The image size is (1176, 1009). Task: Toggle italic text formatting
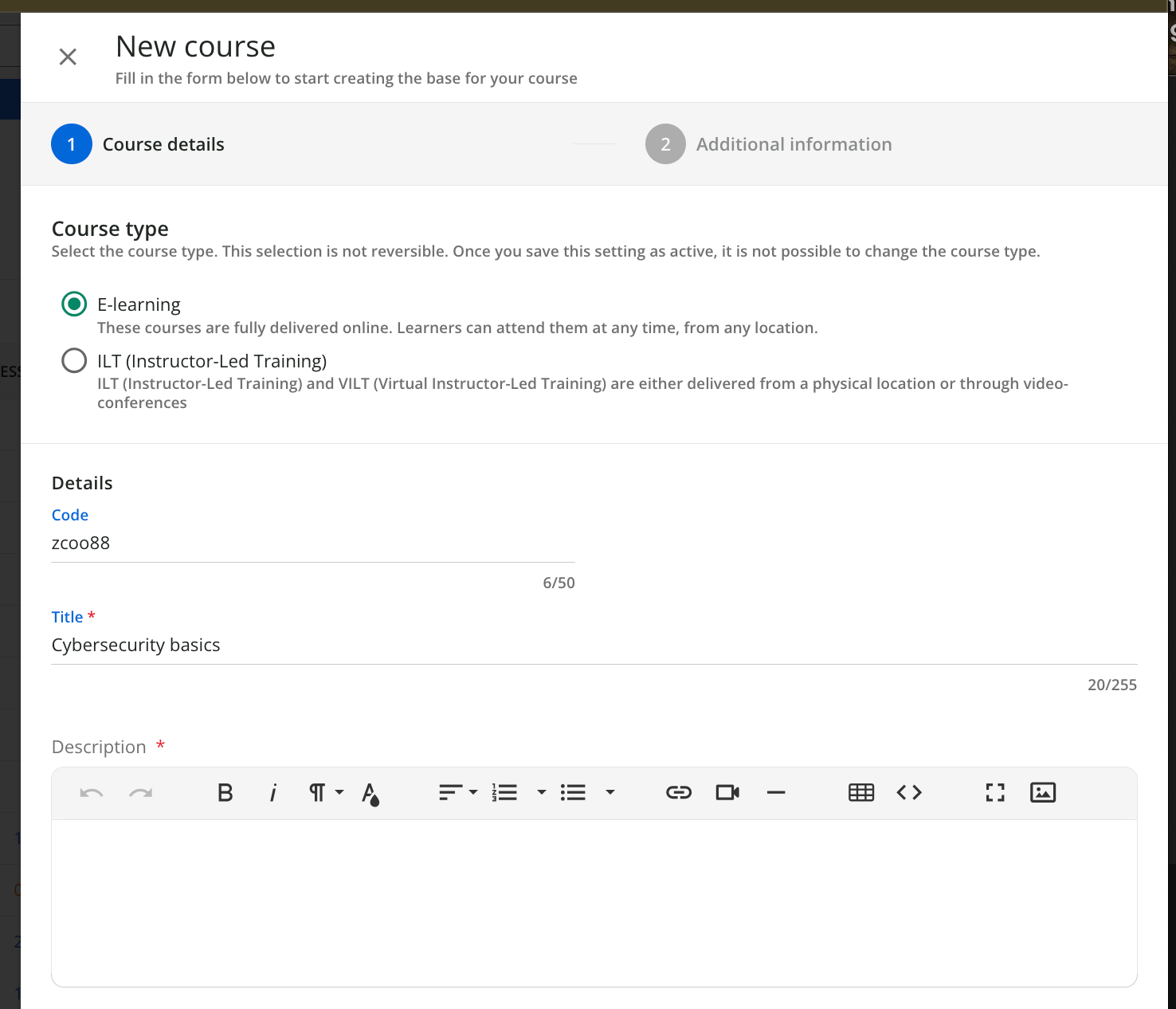273,792
